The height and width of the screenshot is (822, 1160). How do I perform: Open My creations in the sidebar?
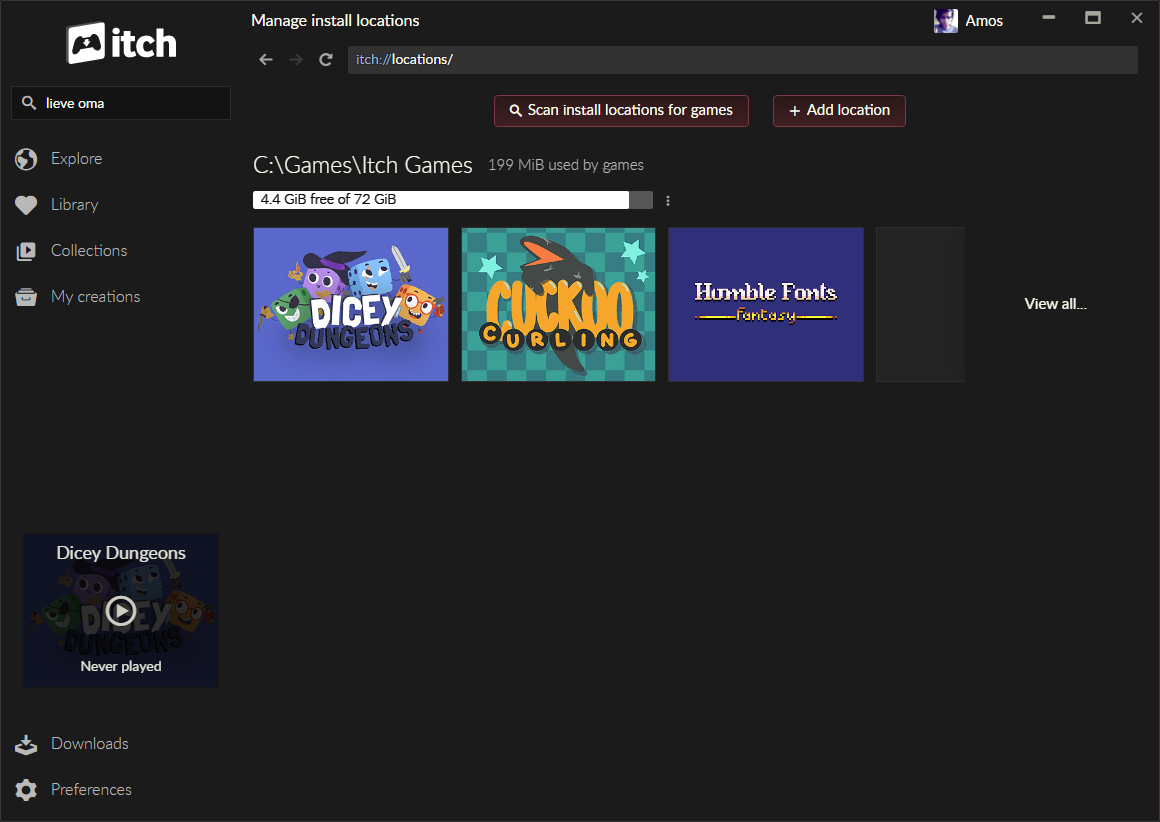coord(95,297)
